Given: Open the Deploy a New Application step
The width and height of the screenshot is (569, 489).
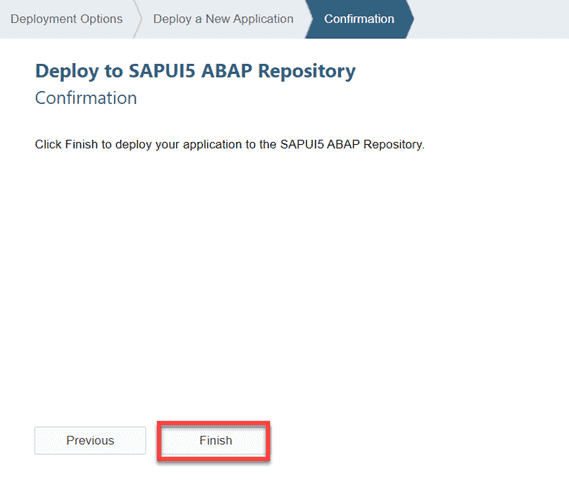Looking at the screenshot, I should pos(223,19).
